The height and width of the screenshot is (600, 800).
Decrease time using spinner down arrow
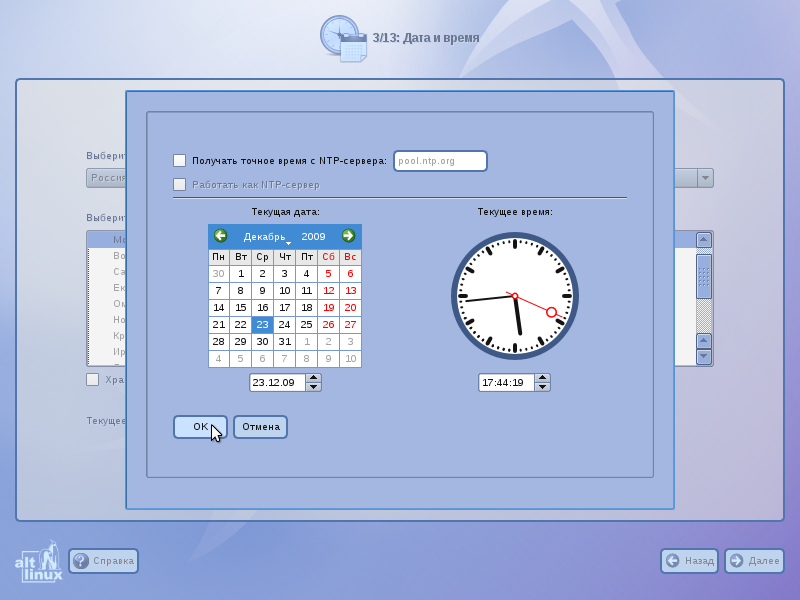coord(542,387)
